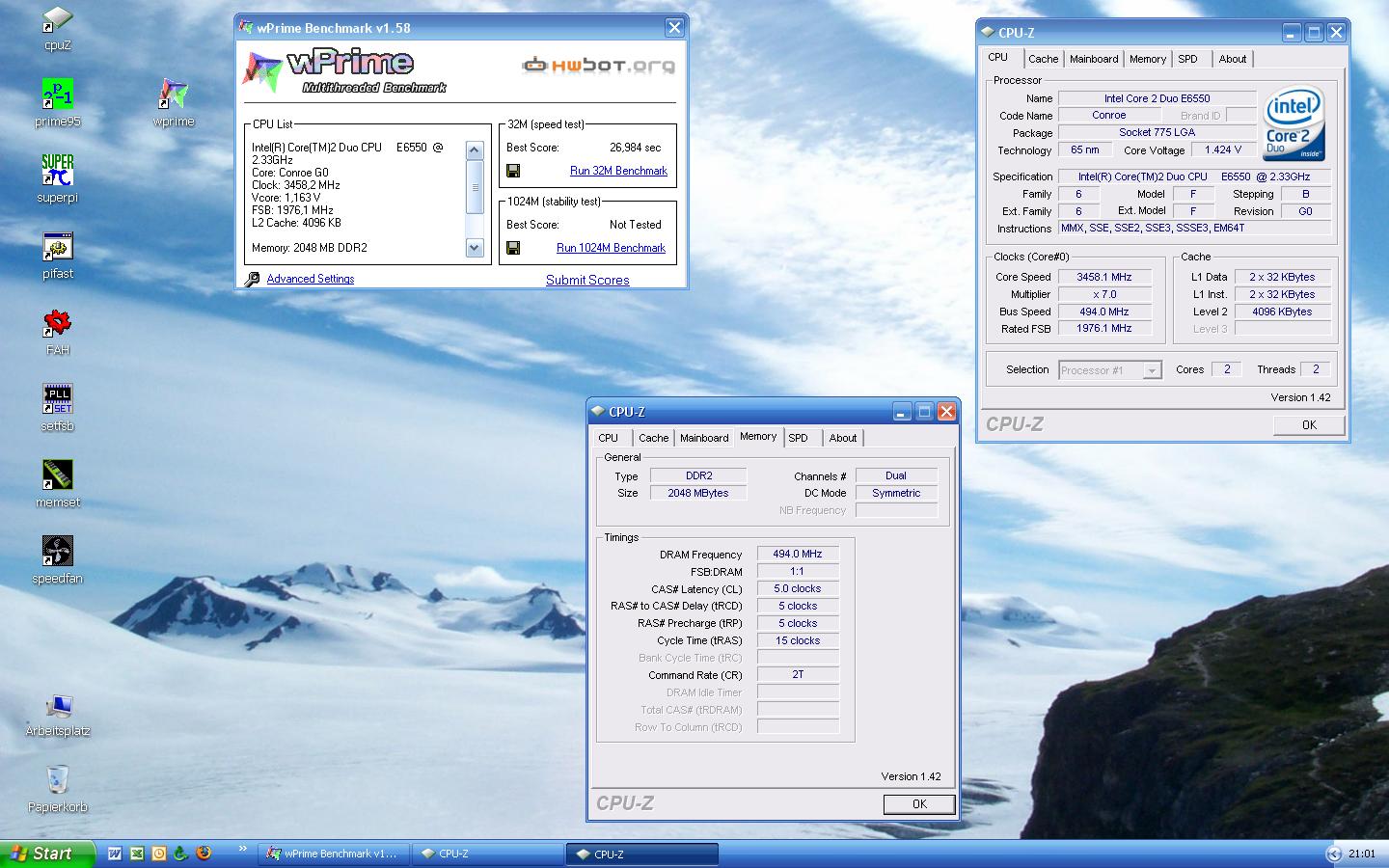The height and width of the screenshot is (868, 1389).
Task: Open About tab in the Memory CPU-Z window
Action: [x=843, y=438]
